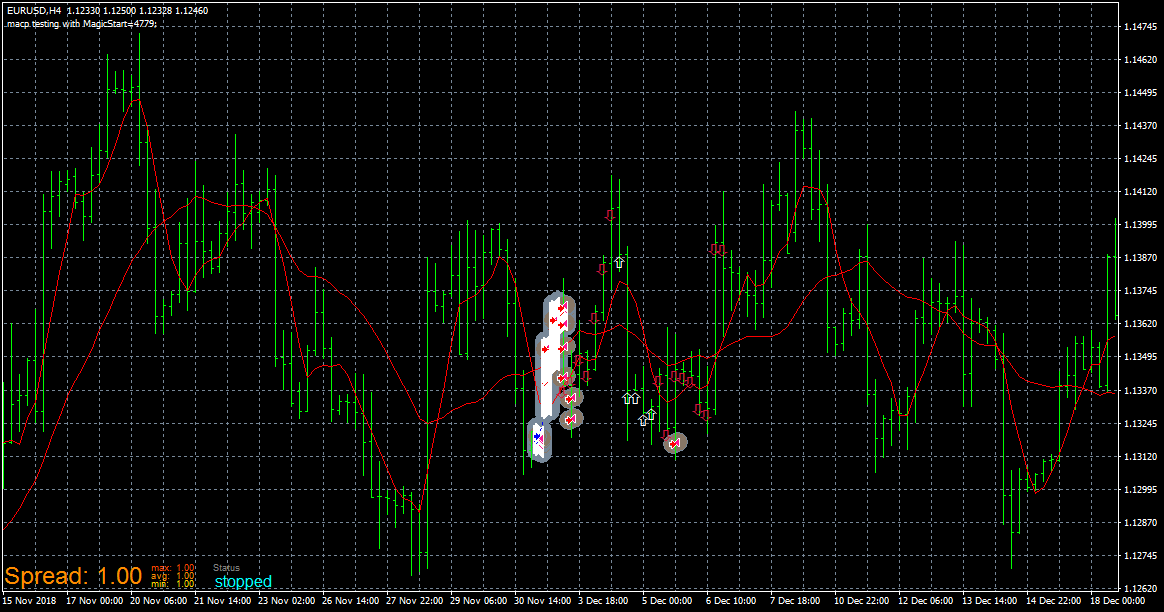This screenshot has height=612, width=1164.
Task: Click price label 1.14495 on the axis
Action: coord(1140,93)
